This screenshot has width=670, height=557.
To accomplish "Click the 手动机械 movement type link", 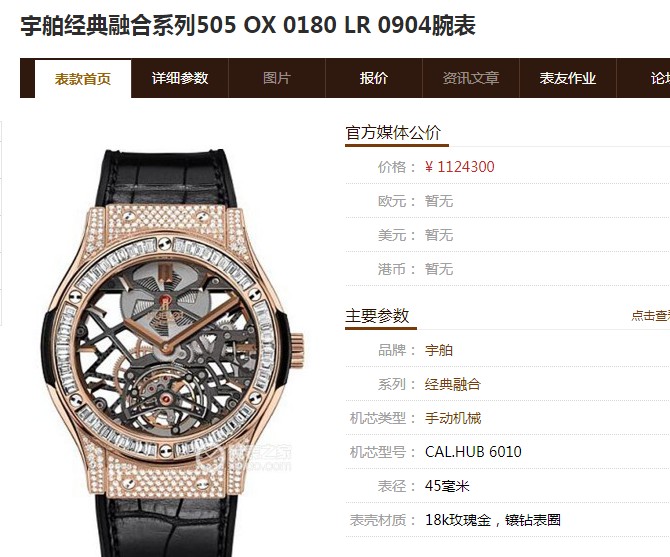I will [x=453, y=418].
